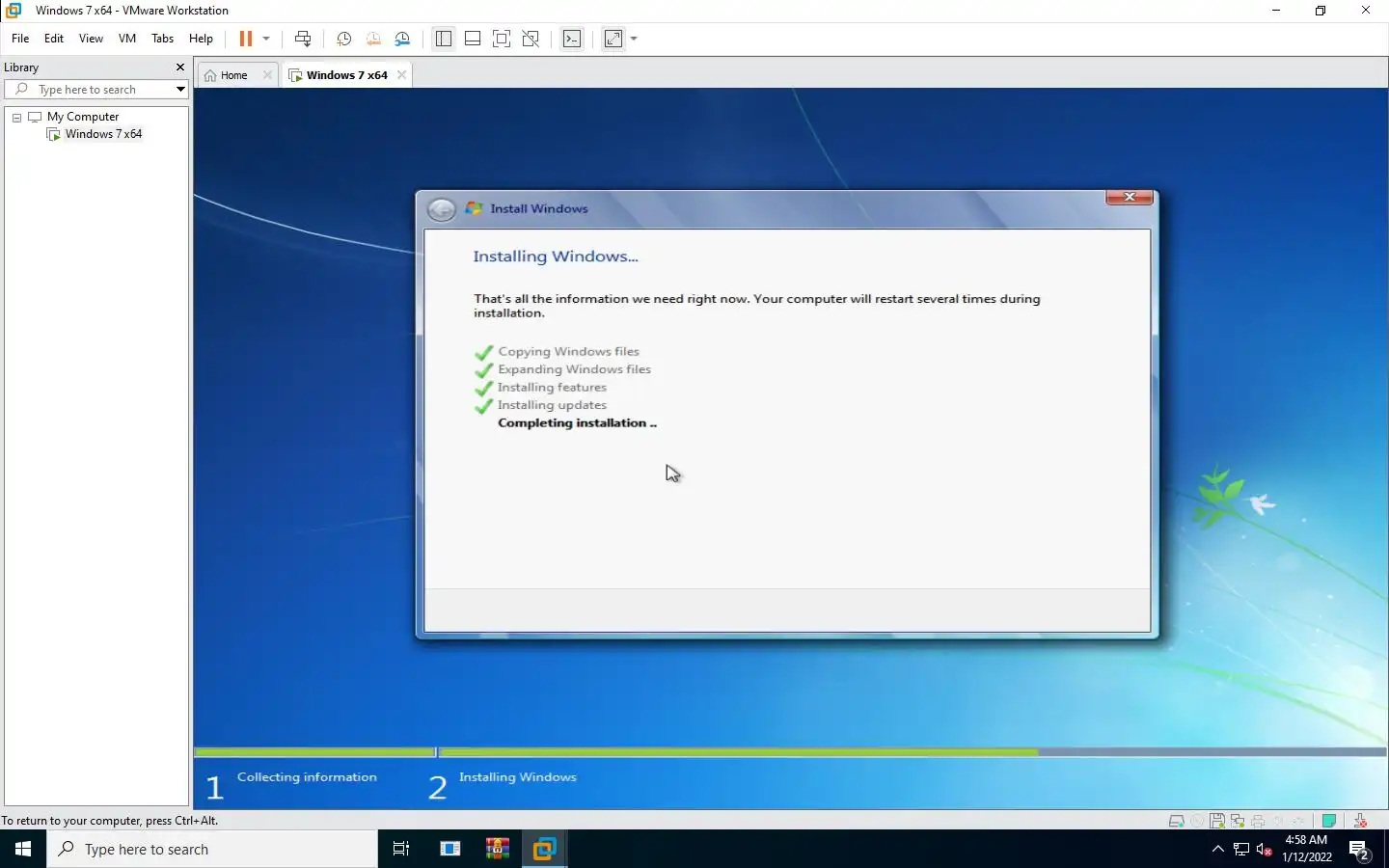Click the back arrow in Install Windows
Image resolution: width=1389 pixels, height=868 pixels.
click(x=441, y=209)
